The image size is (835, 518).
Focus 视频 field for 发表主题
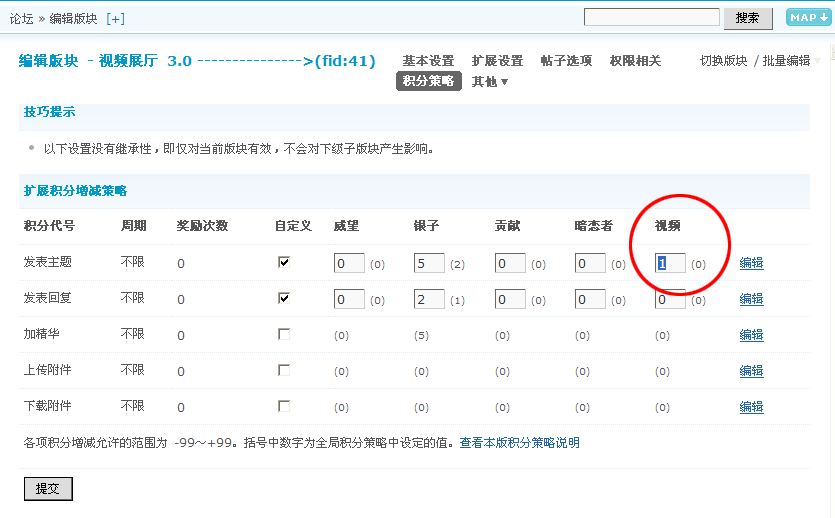[670, 263]
